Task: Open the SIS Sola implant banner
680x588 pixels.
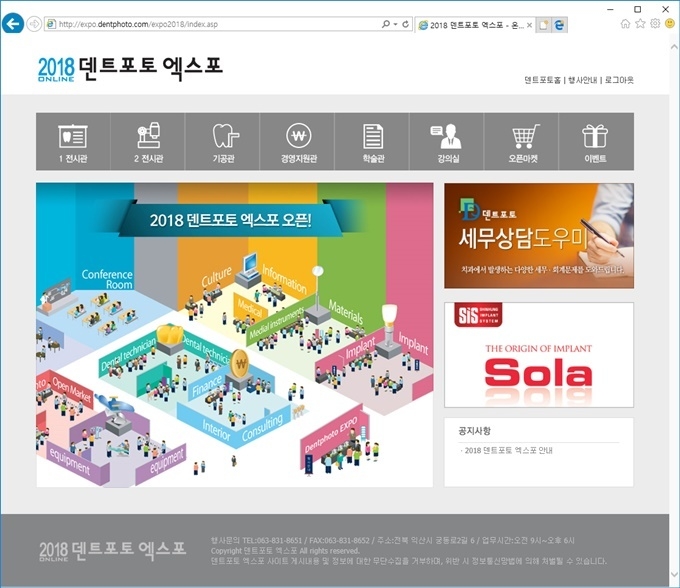Action: coord(539,355)
